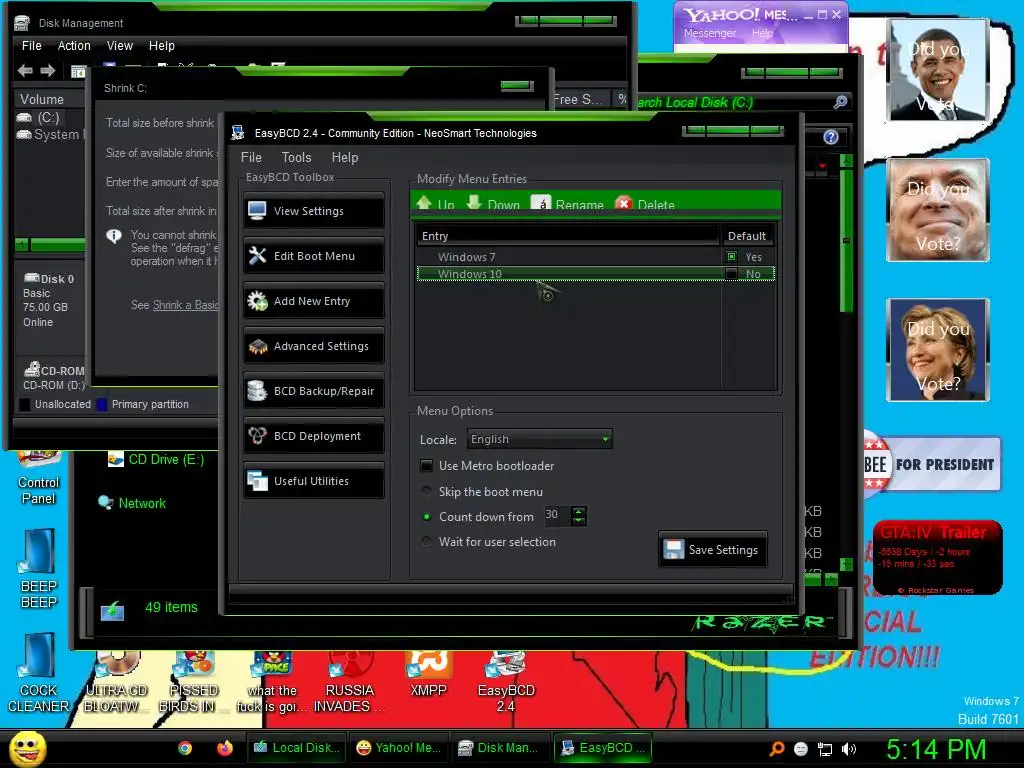Click Disk Management forward arrow
Viewport: 1024px width, 768px height.
pos(48,71)
